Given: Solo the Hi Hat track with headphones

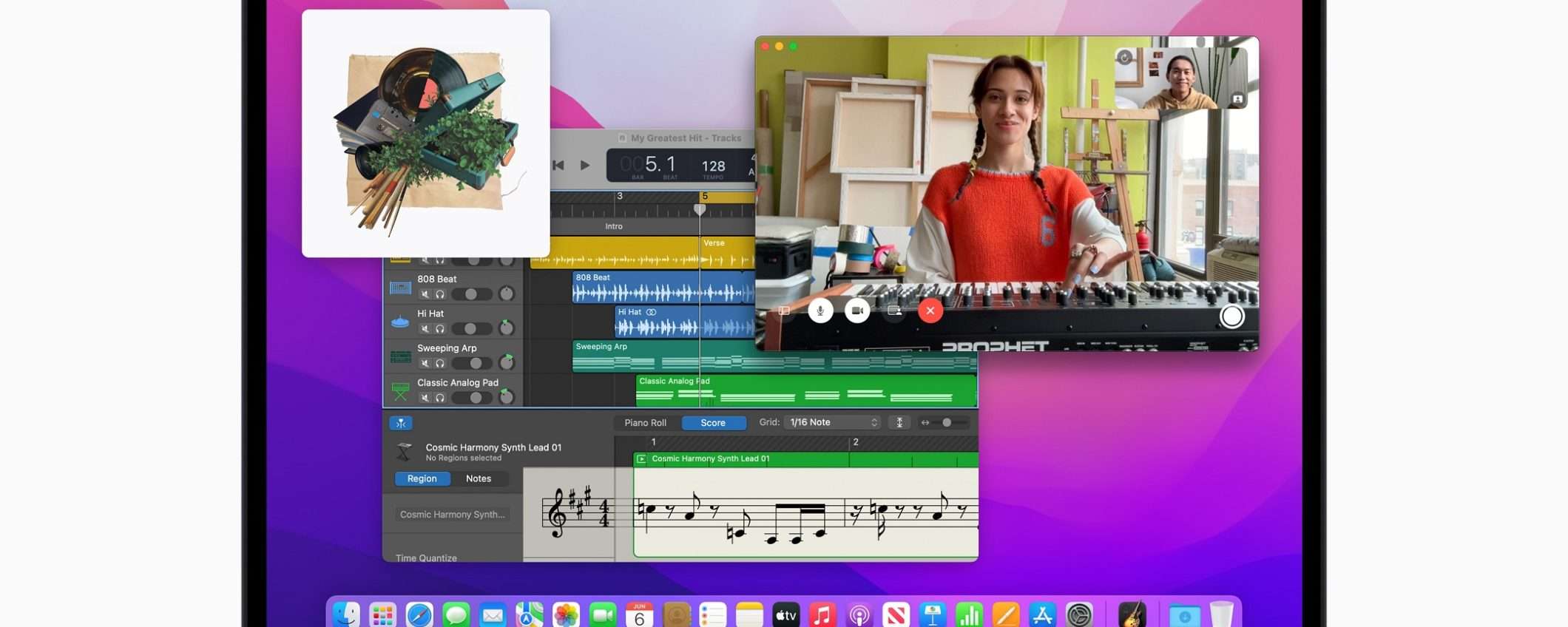Looking at the screenshot, I should [x=440, y=329].
